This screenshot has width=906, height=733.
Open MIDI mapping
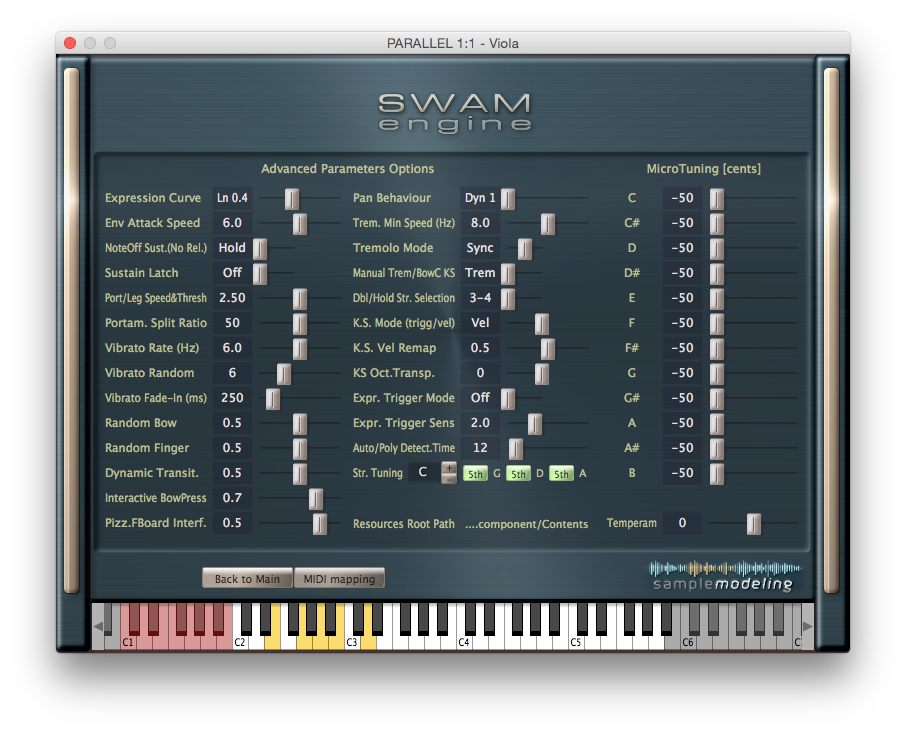340,577
